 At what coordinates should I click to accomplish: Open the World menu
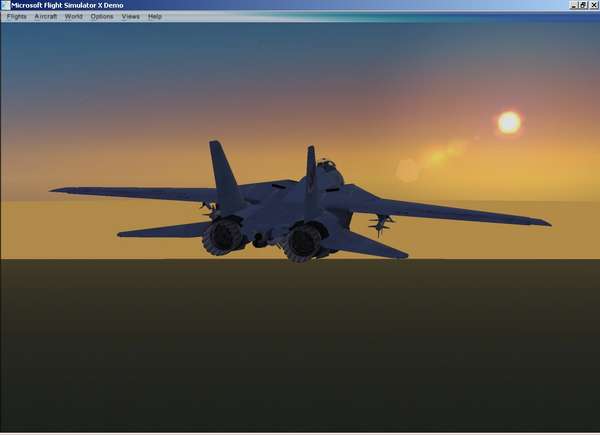[73, 16]
